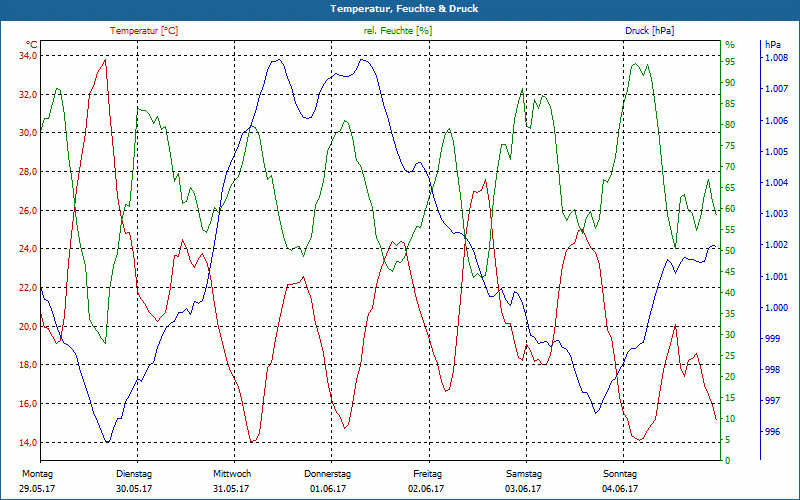800x500 pixels.
Task: Click the 'Donnerstag' day label
Action: [328, 474]
